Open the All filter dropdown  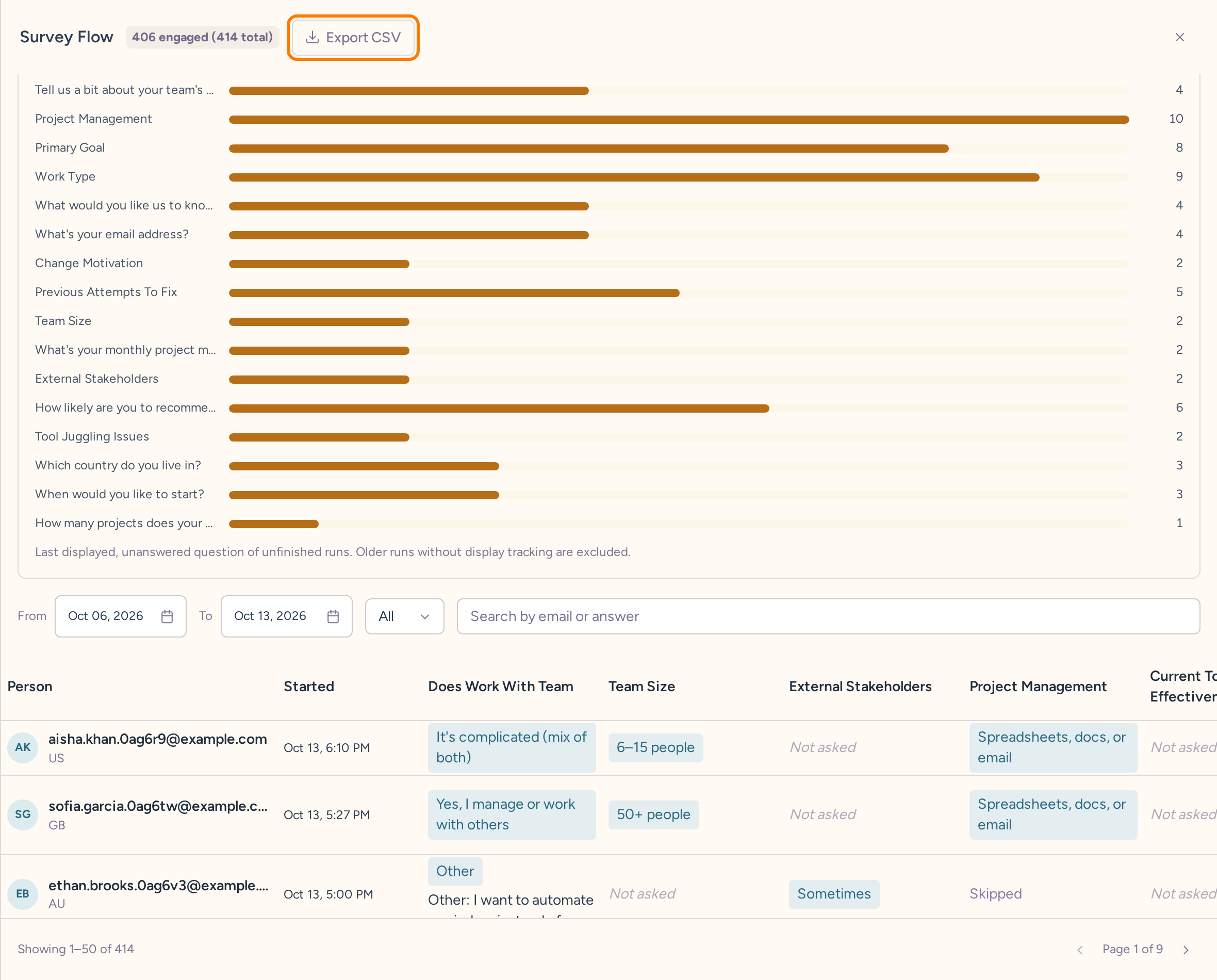click(404, 616)
